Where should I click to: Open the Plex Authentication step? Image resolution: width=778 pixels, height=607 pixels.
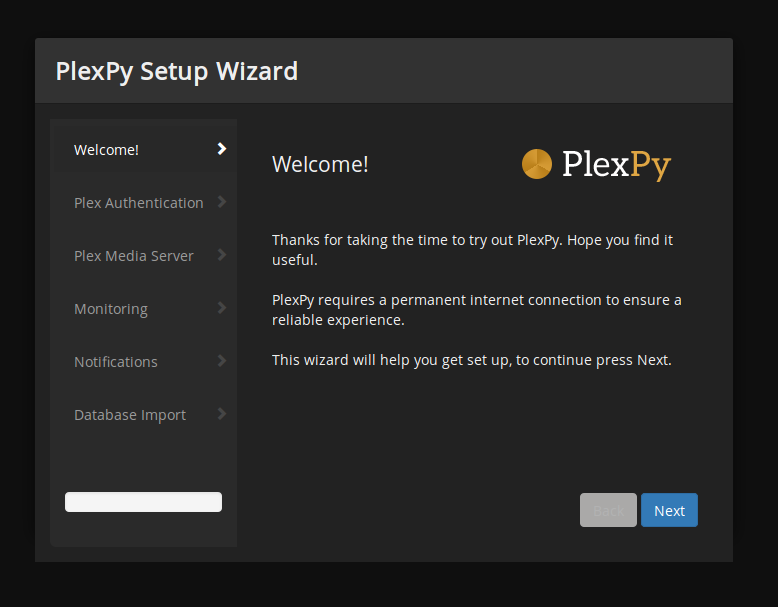143,202
